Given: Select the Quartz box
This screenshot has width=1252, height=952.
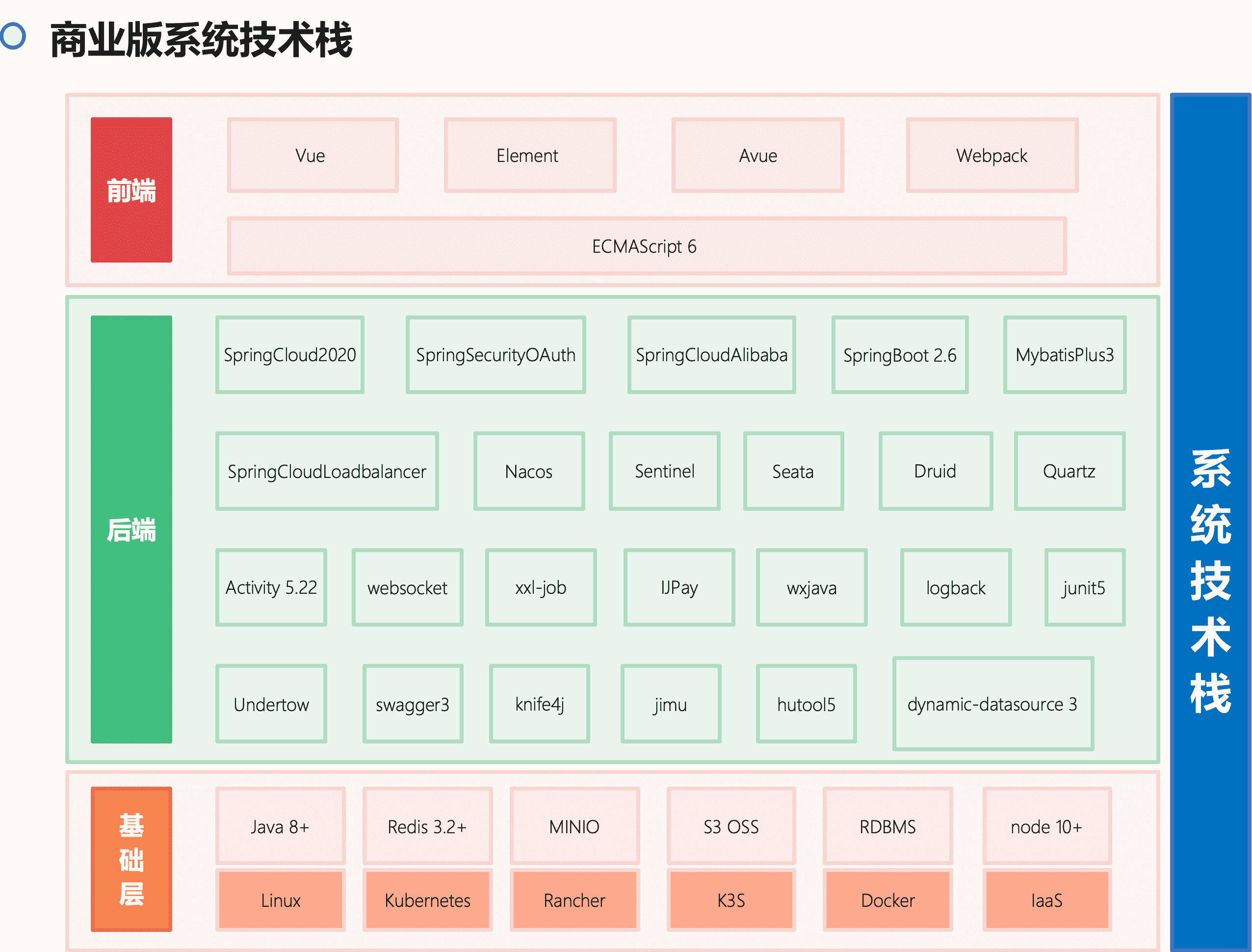Looking at the screenshot, I should (1069, 471).
